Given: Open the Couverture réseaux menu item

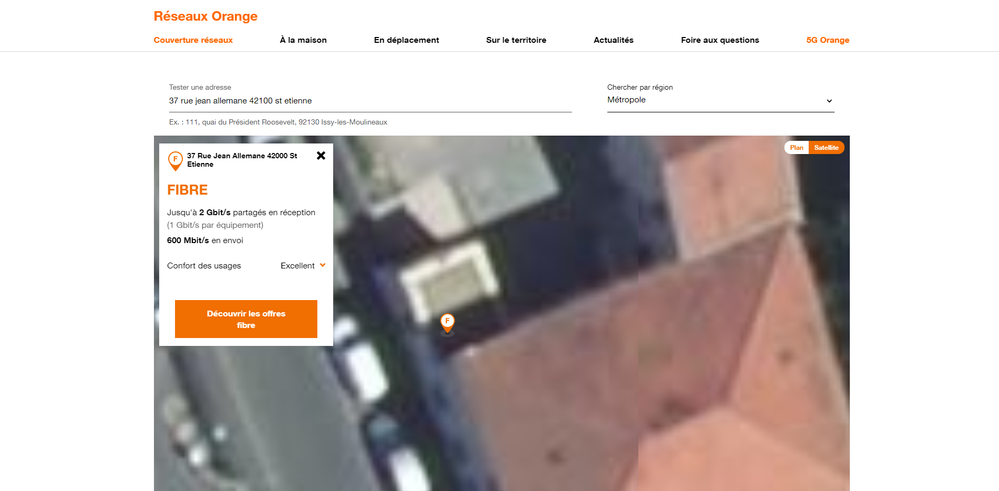Looking at the screenshot, I should coord(193,40).
